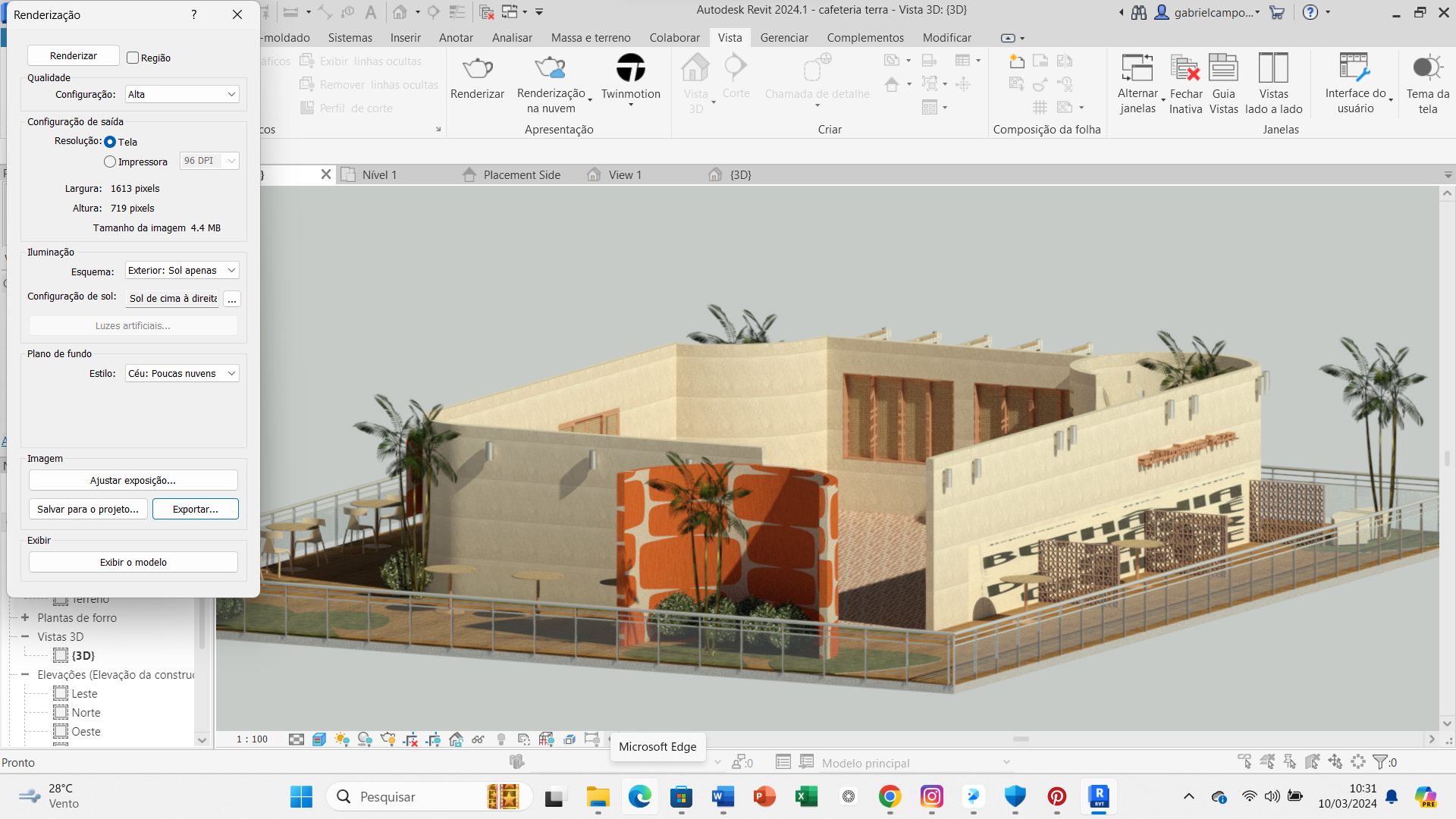
Task: Enable the Região checkbox
Action: (133, 58)
